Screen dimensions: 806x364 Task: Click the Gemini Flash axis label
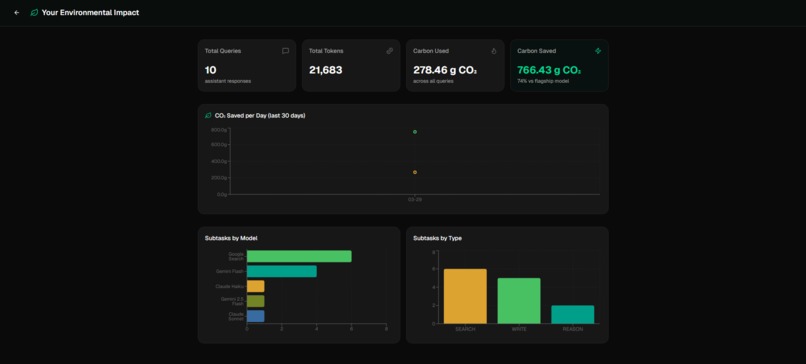230,271
